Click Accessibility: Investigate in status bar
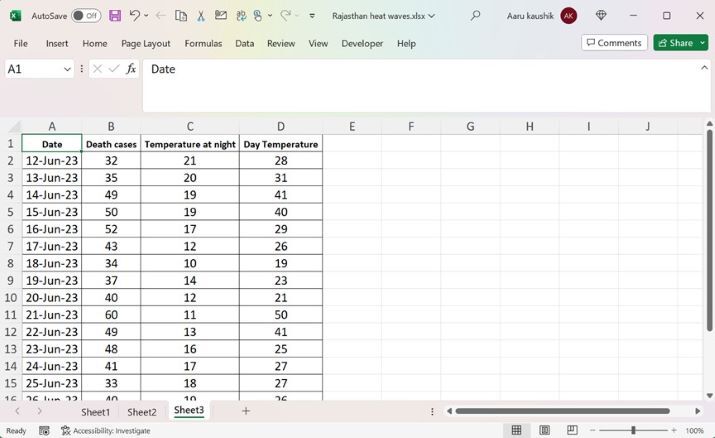Viewport: 715px width, 438px height. [106, 431]
